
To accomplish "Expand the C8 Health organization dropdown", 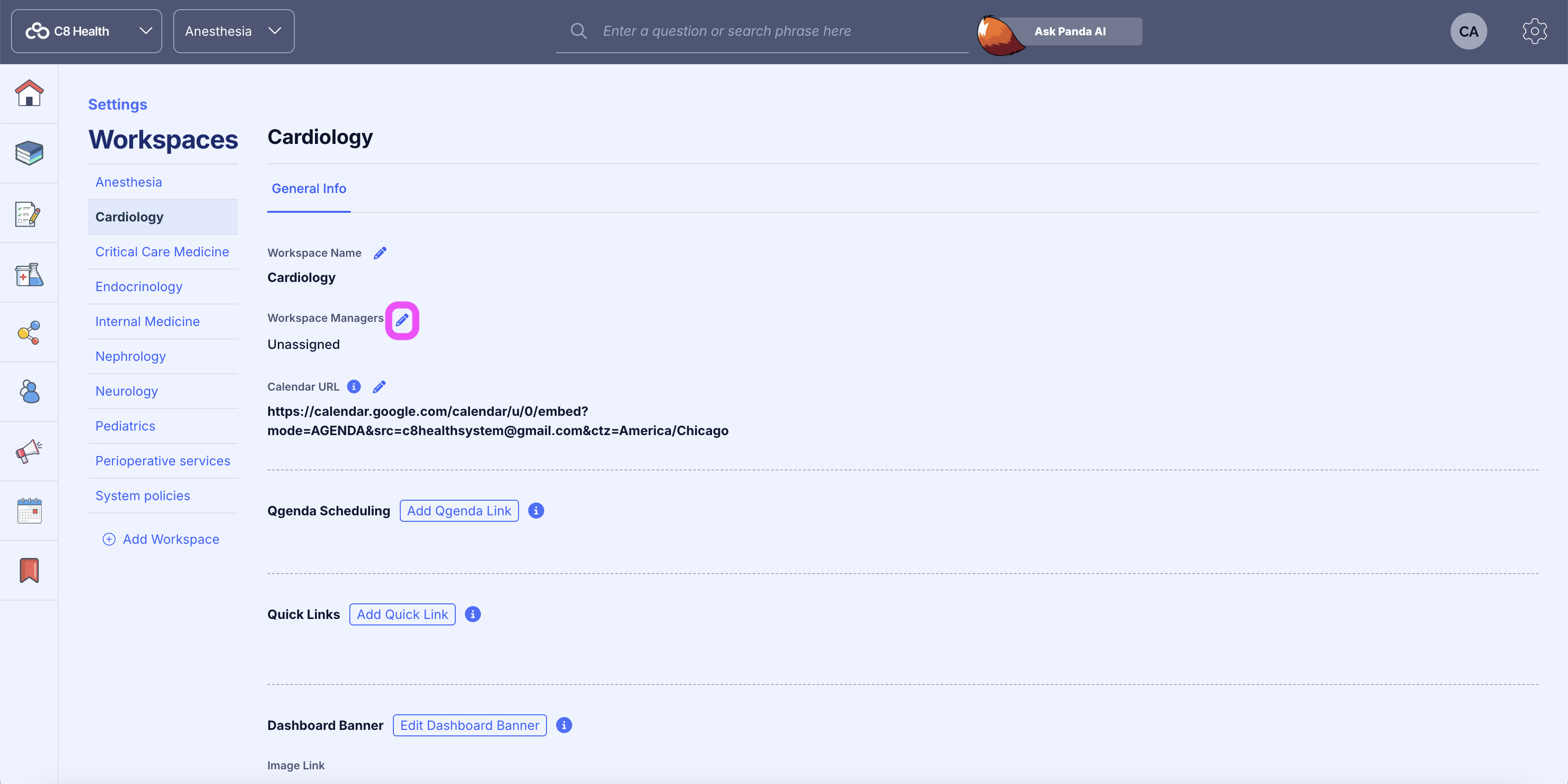I will [87, 31].
